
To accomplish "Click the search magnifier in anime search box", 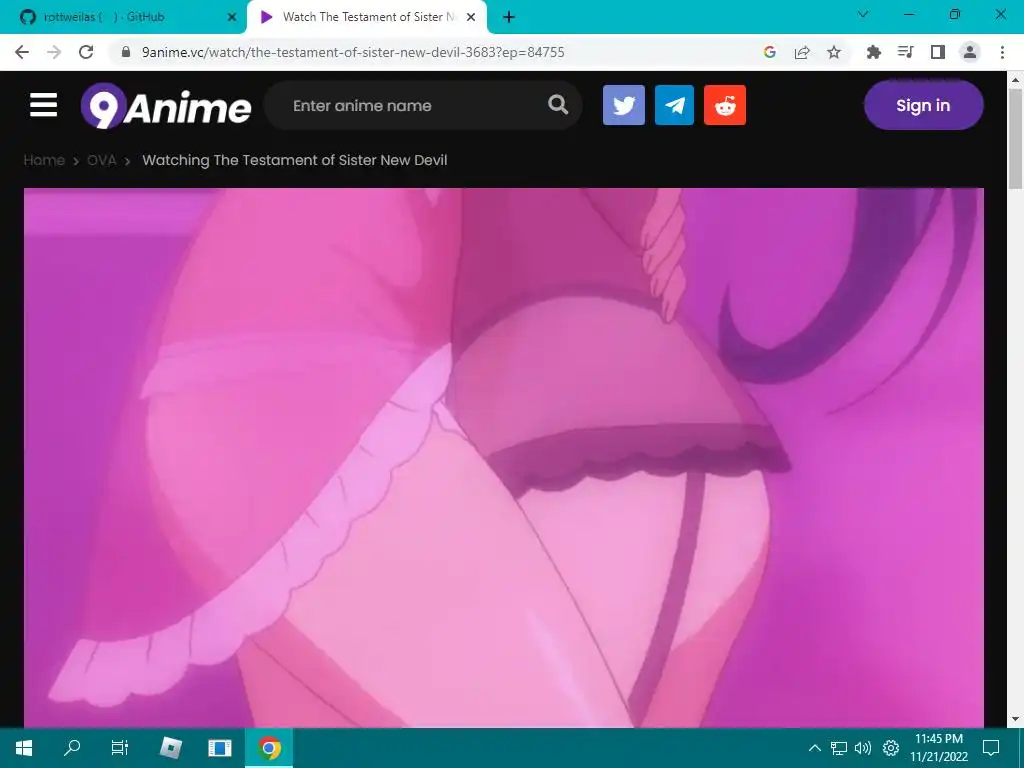I will [558, 104].
